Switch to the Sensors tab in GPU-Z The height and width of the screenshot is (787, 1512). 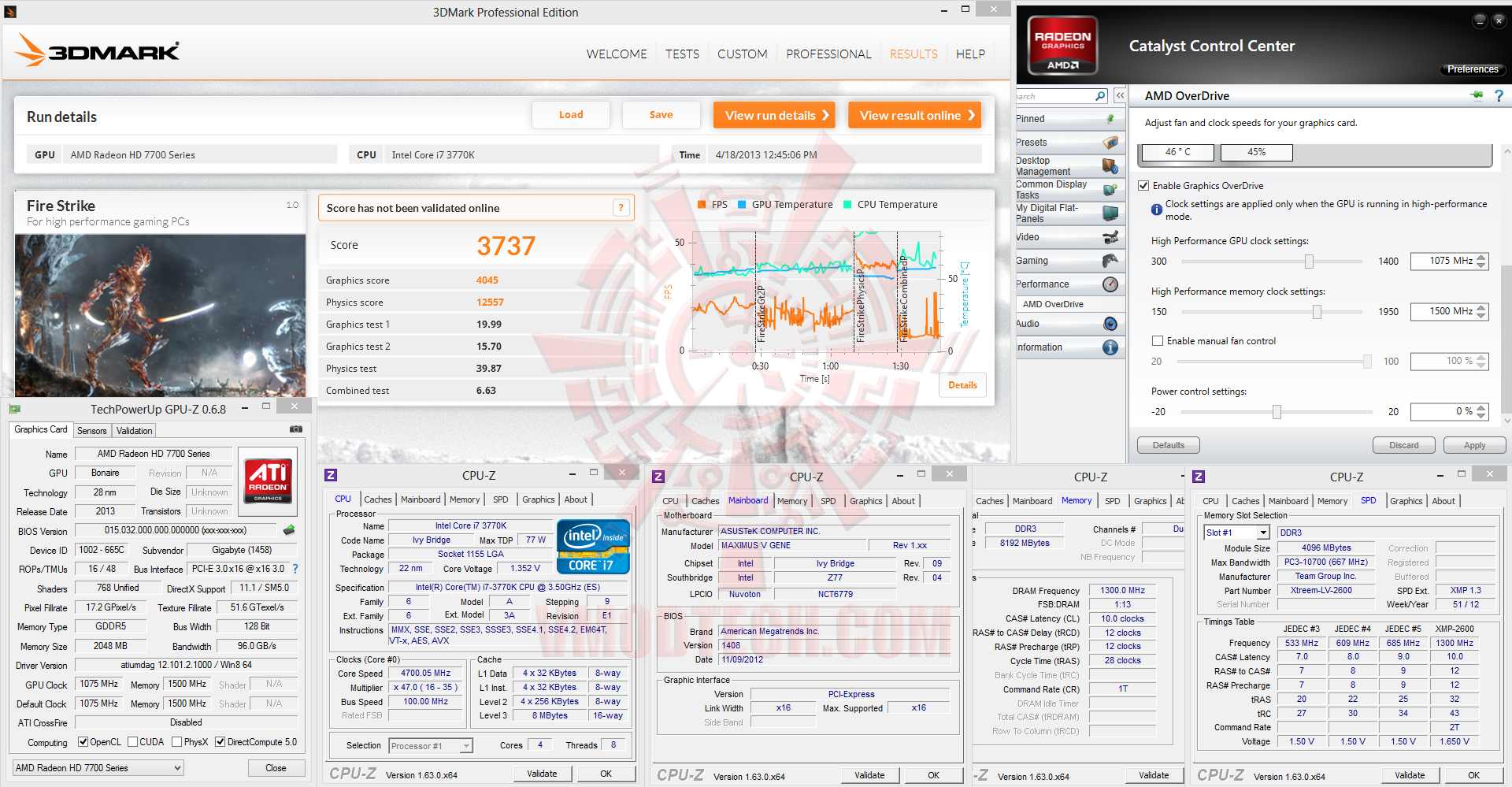(92, 431)
